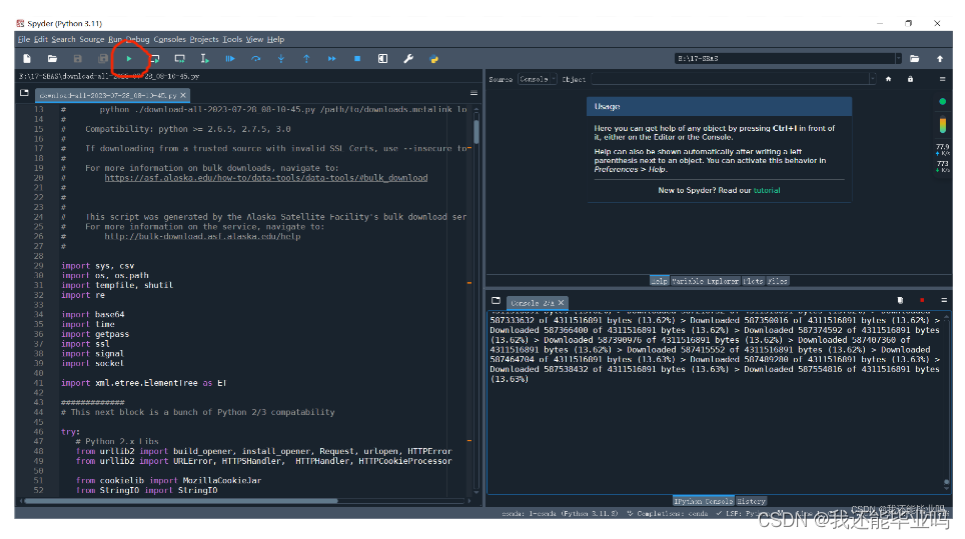Open the Projects menu
Viewport: 965px width, 539px height.
pyautogui.click(x=204, y=39)
